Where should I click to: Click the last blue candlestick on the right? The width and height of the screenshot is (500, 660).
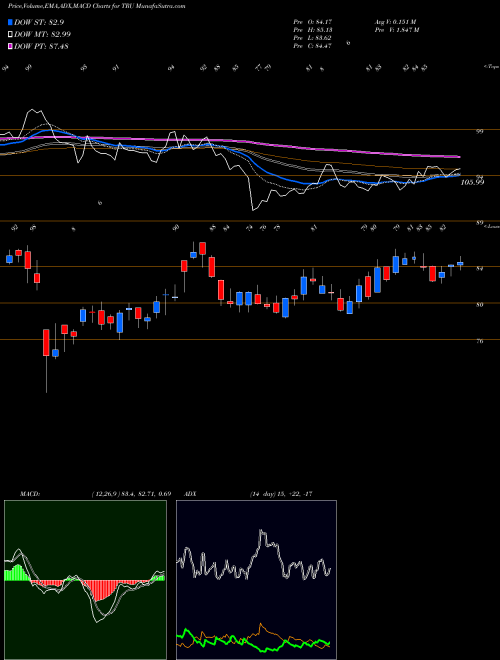460,263
